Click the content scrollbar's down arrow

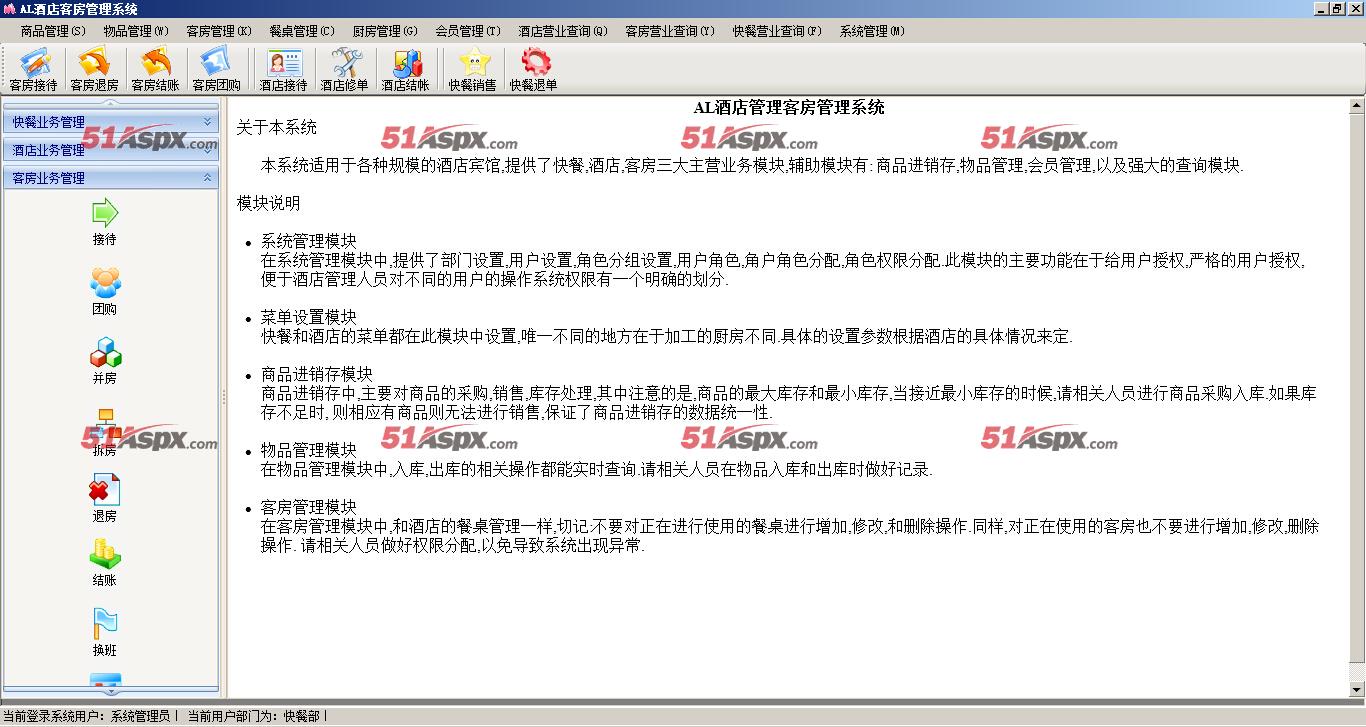click(1356, 689)
